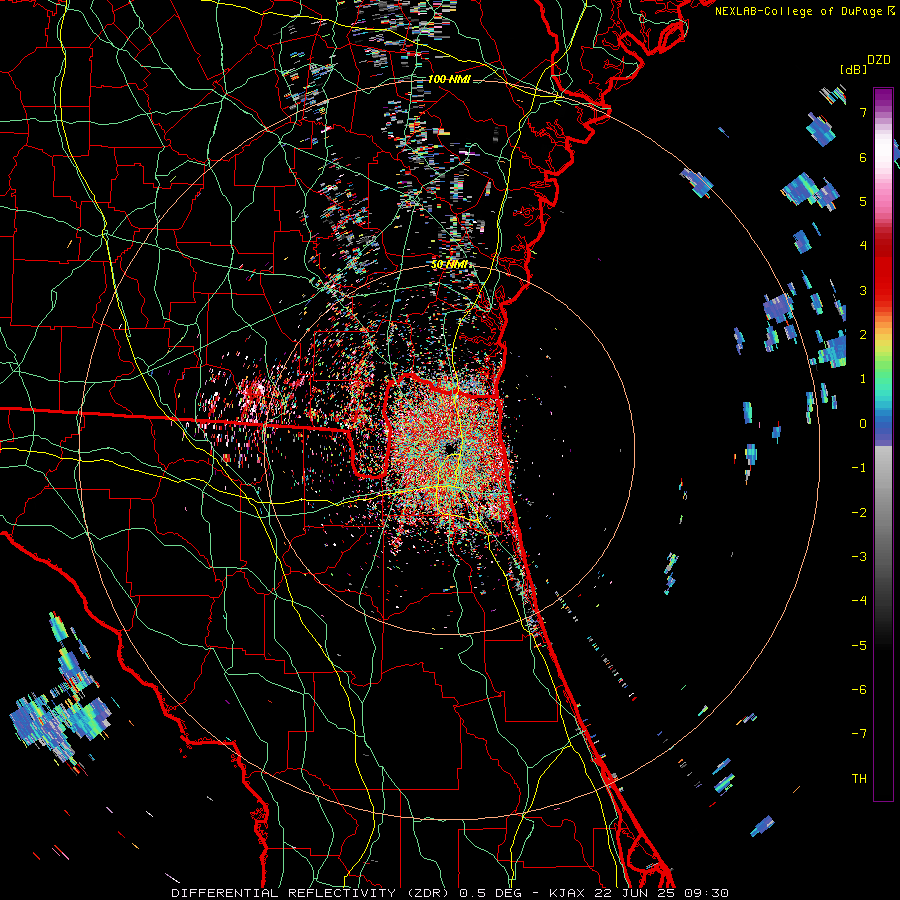This screenshot has width=900, height=900.
Task: Click the 100 NMI range ring label
Action: point(449,79)
